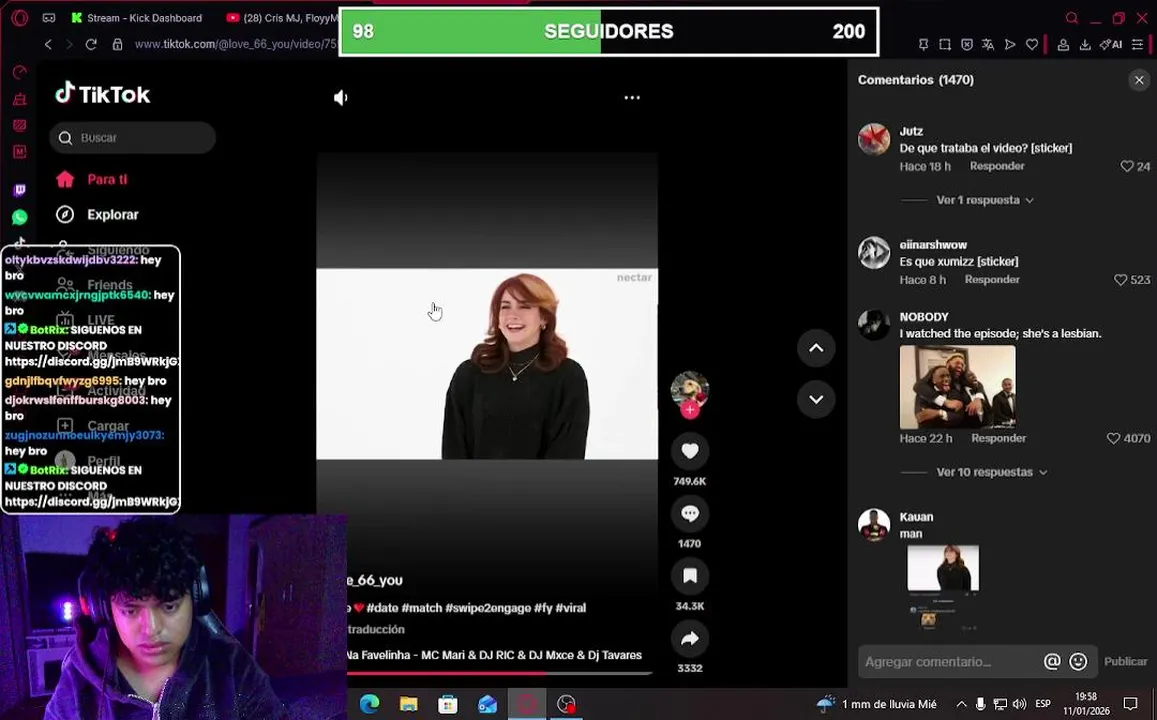Follow the creator with the red plus badge
The height and width of the screenshot is (720, 1157).
pyautogui.click(x=690, y=410)
